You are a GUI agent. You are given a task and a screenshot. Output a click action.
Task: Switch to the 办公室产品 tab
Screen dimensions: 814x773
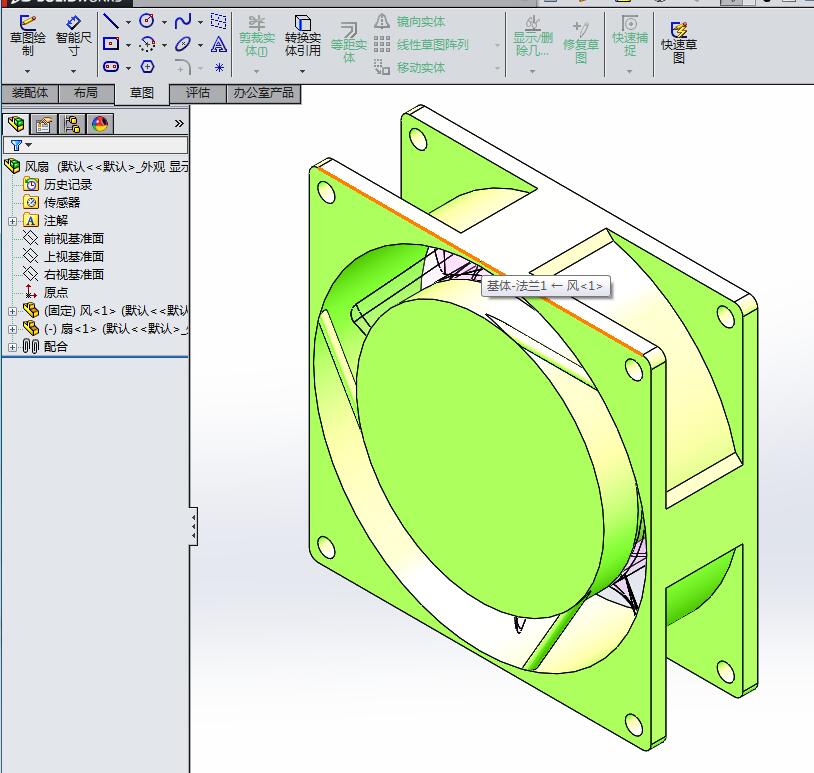263,93
